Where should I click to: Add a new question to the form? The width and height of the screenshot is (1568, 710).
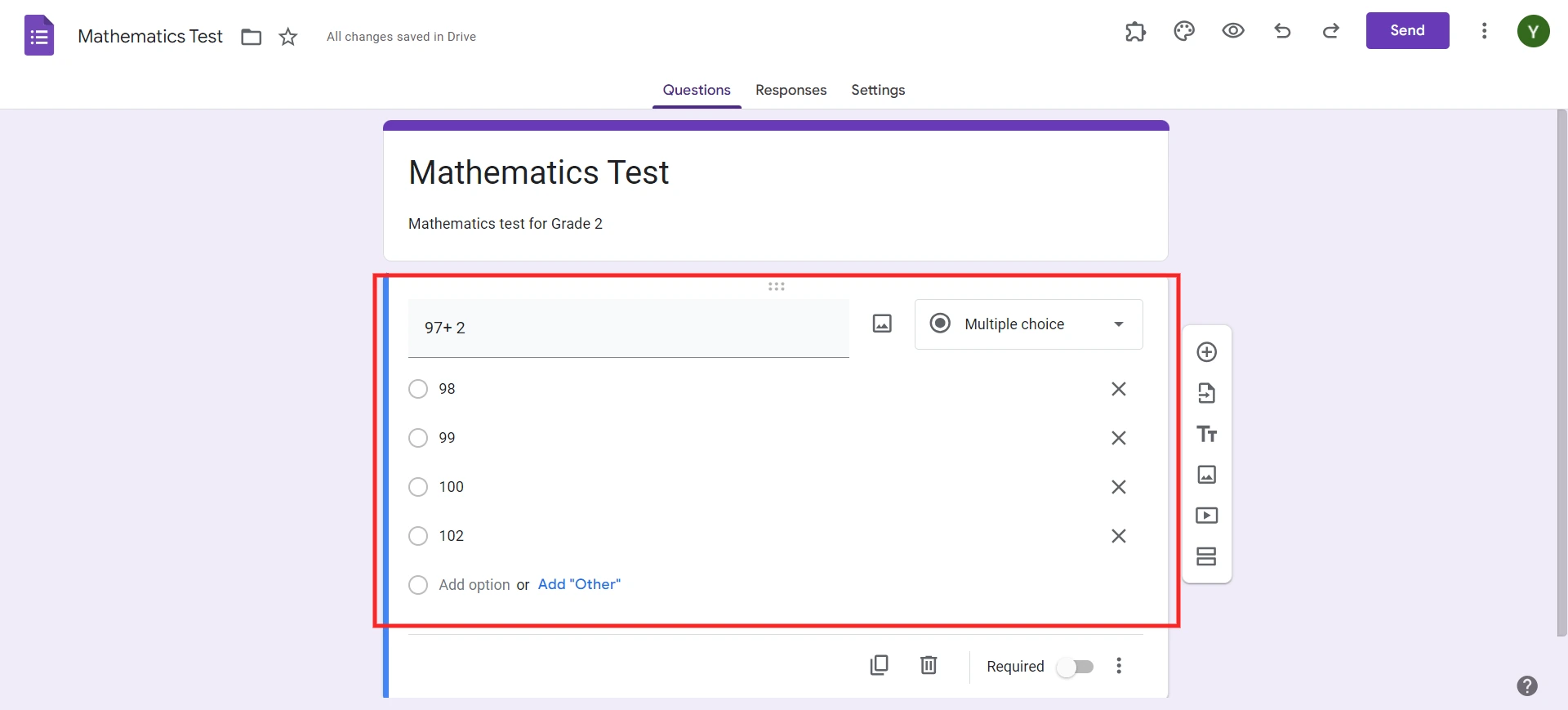[1206, 352]
